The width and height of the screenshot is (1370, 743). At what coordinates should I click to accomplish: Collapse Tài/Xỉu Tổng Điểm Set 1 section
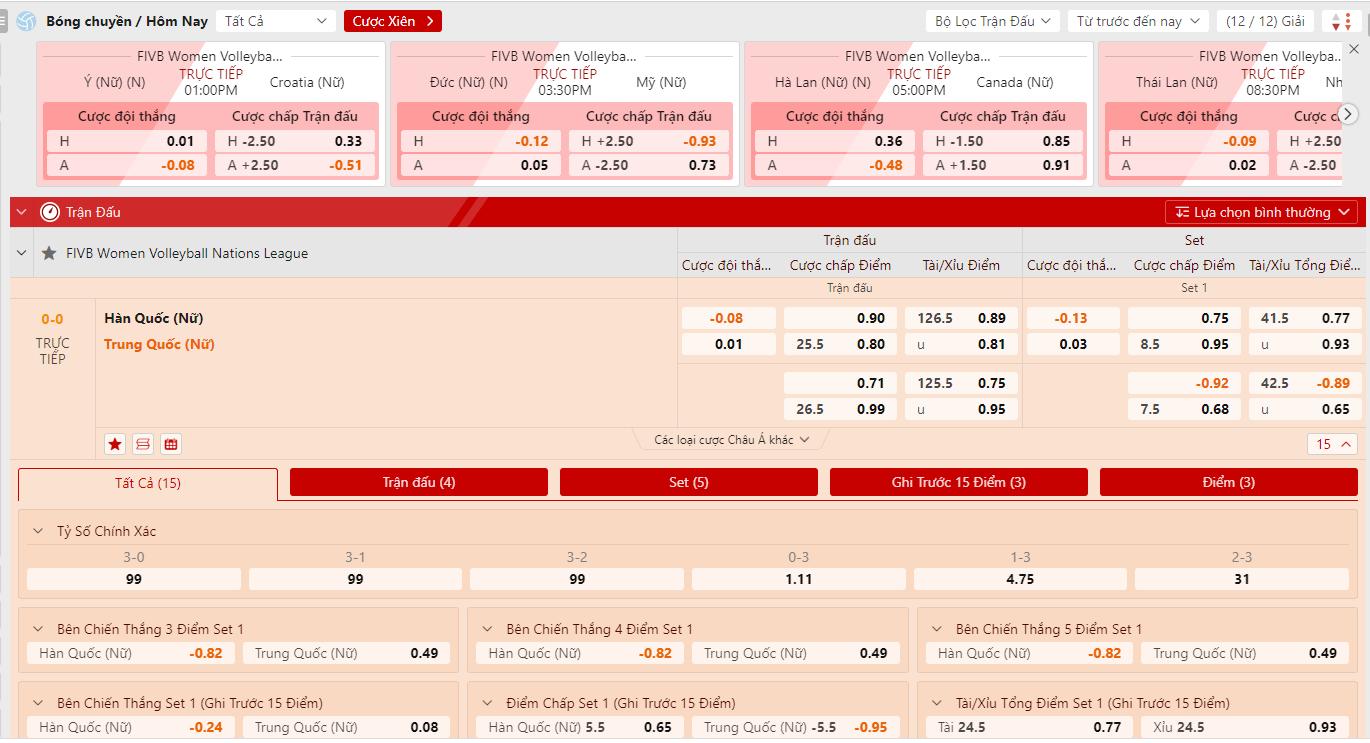937,703
